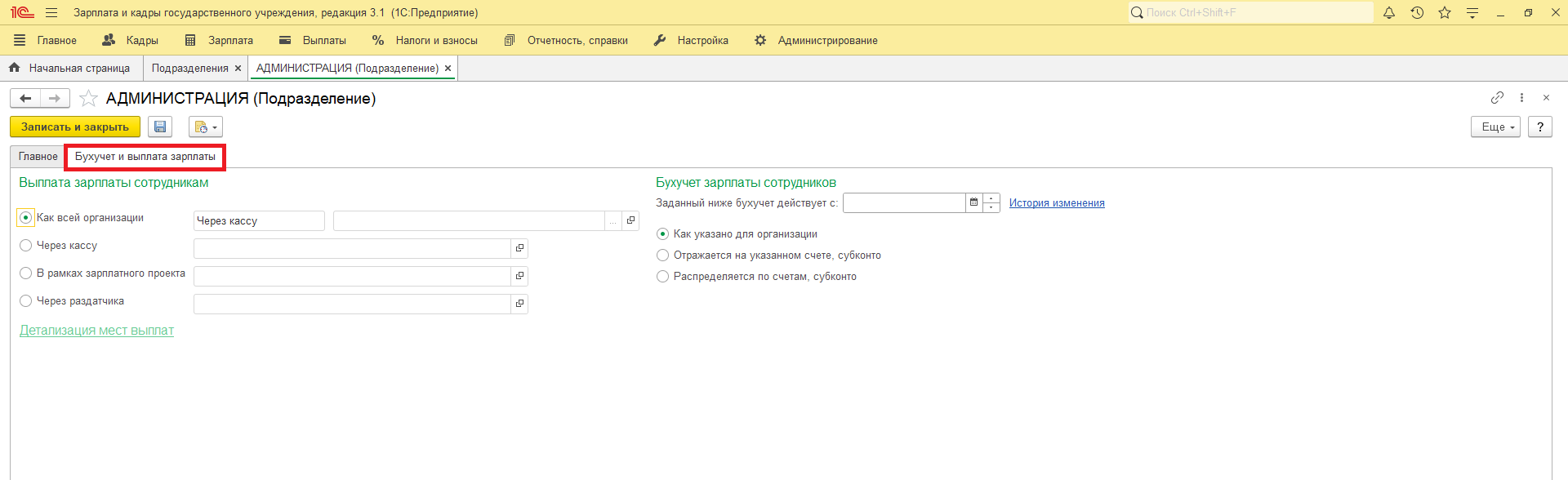
Task: Click input field beside 'Через кассу' radio
Action: (352, 248)
